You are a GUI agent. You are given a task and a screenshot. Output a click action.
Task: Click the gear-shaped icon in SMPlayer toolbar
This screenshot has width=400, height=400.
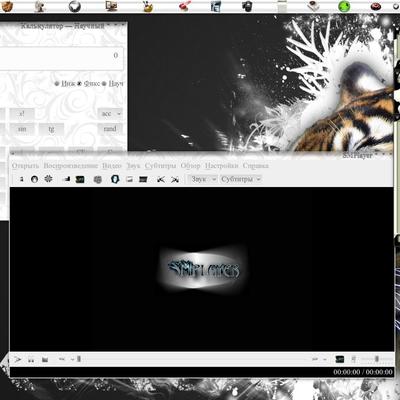coord(48,179)
